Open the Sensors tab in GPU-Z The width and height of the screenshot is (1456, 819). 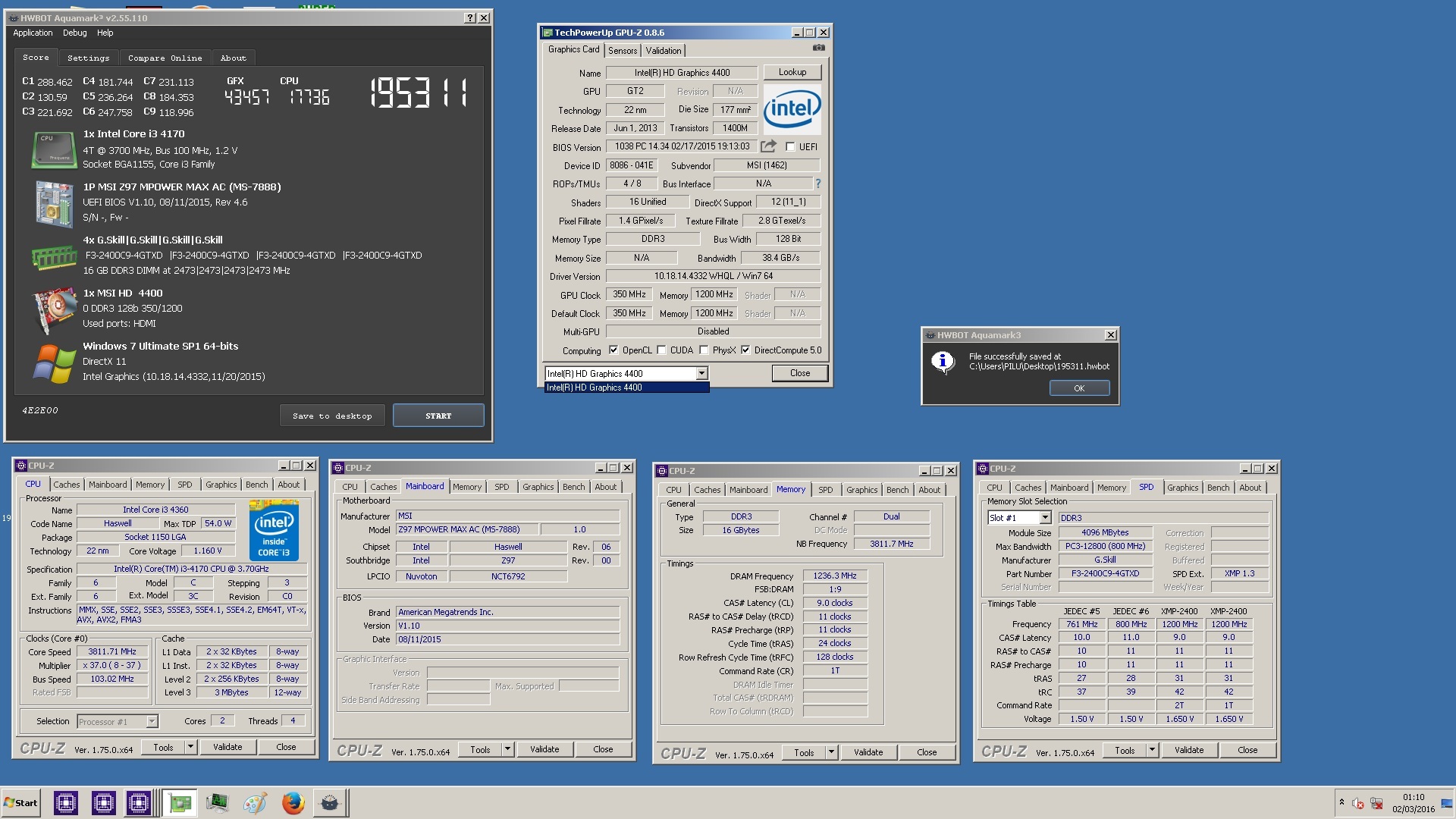click(x=623, y=51)
